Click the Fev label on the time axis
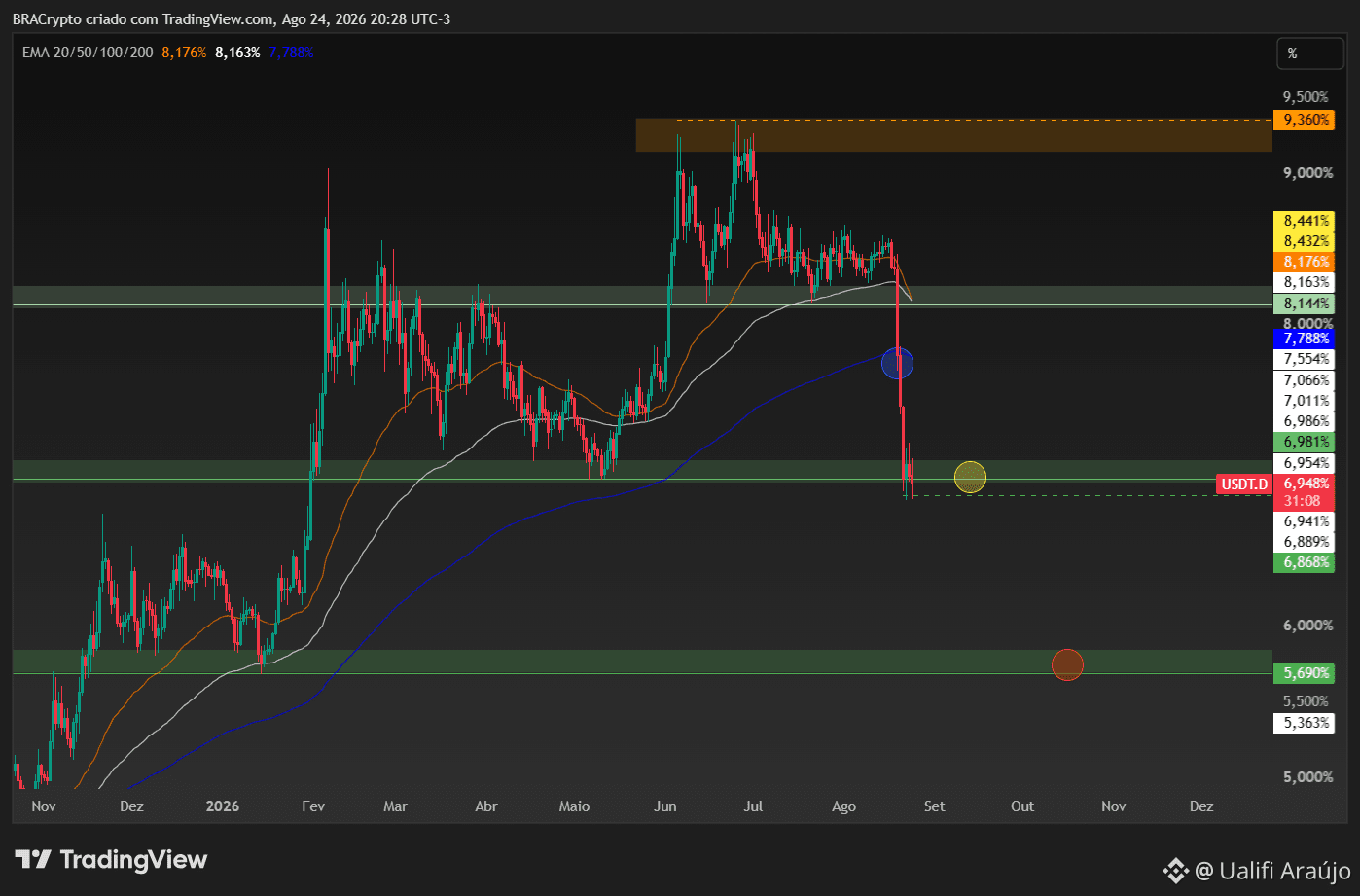 (313, 806)
